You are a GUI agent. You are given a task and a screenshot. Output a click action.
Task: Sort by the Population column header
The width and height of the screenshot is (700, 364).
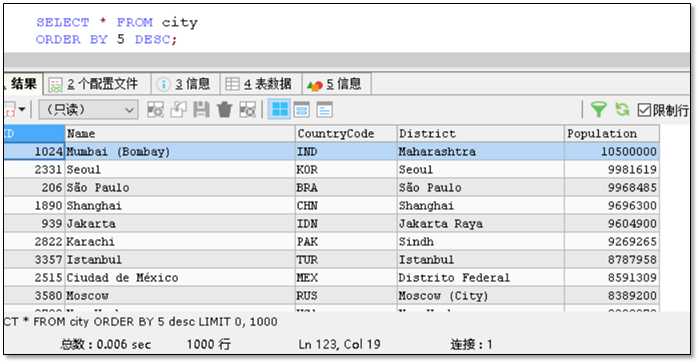click(x=612, y=134)
